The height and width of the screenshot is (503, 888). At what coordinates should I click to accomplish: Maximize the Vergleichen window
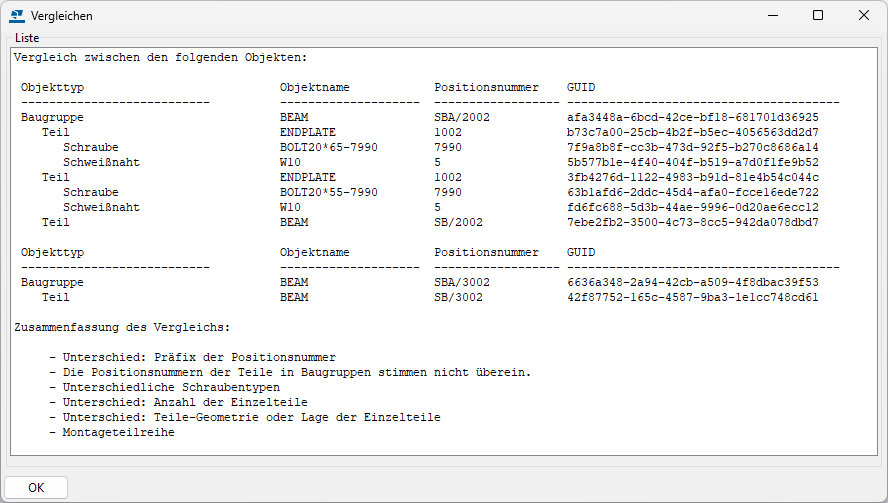point(818,15)
